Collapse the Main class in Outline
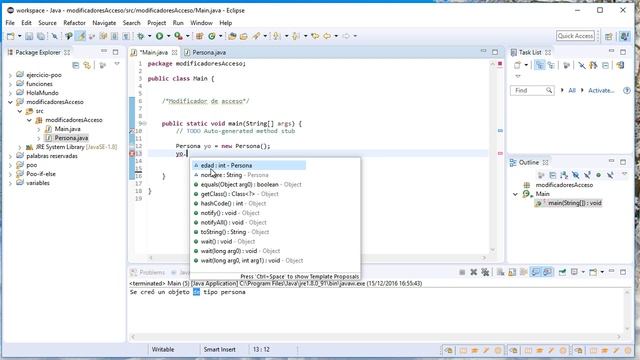640x360 pixels. coord(516,194)
